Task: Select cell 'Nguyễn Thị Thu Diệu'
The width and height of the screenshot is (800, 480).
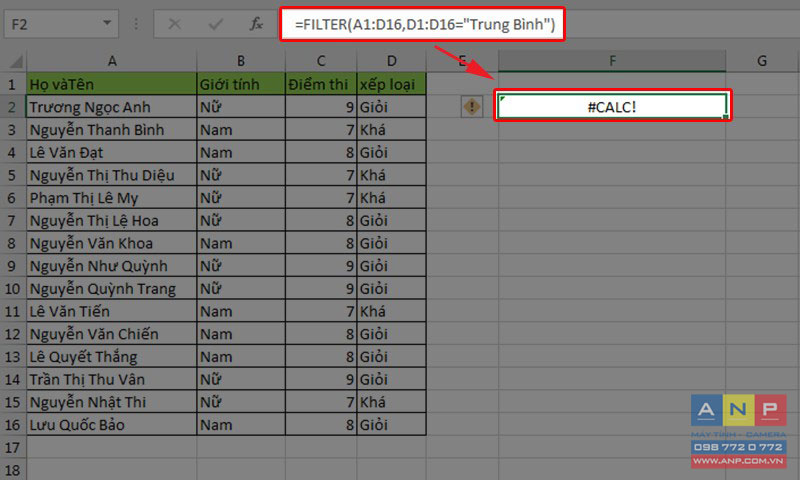Action: tap(112, 175)
